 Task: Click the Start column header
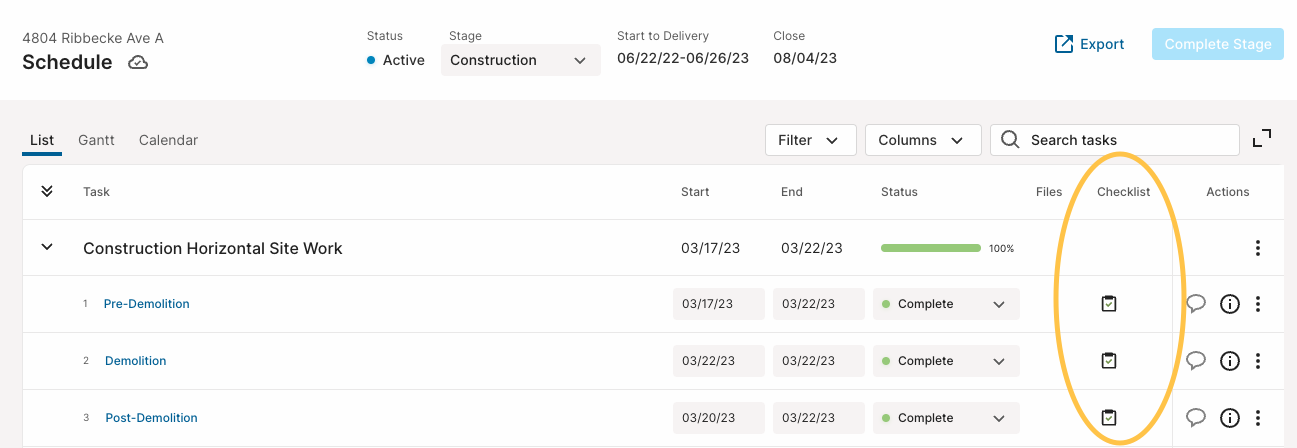pos(695,192)
